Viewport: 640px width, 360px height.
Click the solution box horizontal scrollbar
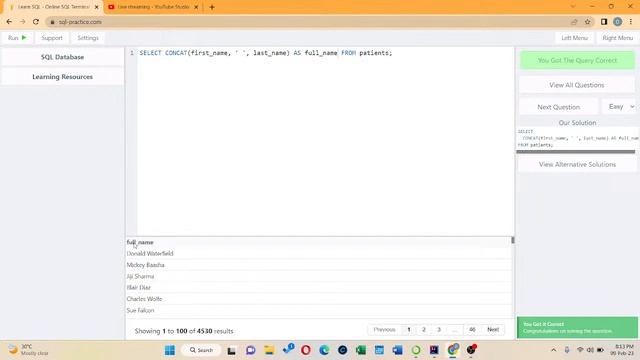point(576,152)
